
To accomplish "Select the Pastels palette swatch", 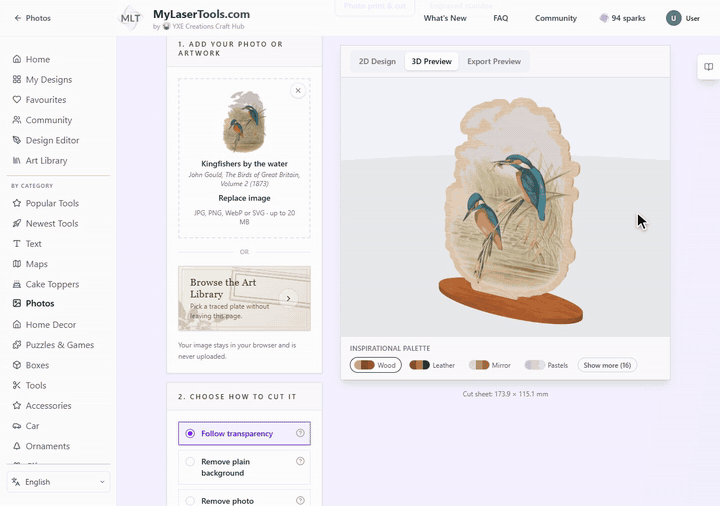I will pos(546,365).
